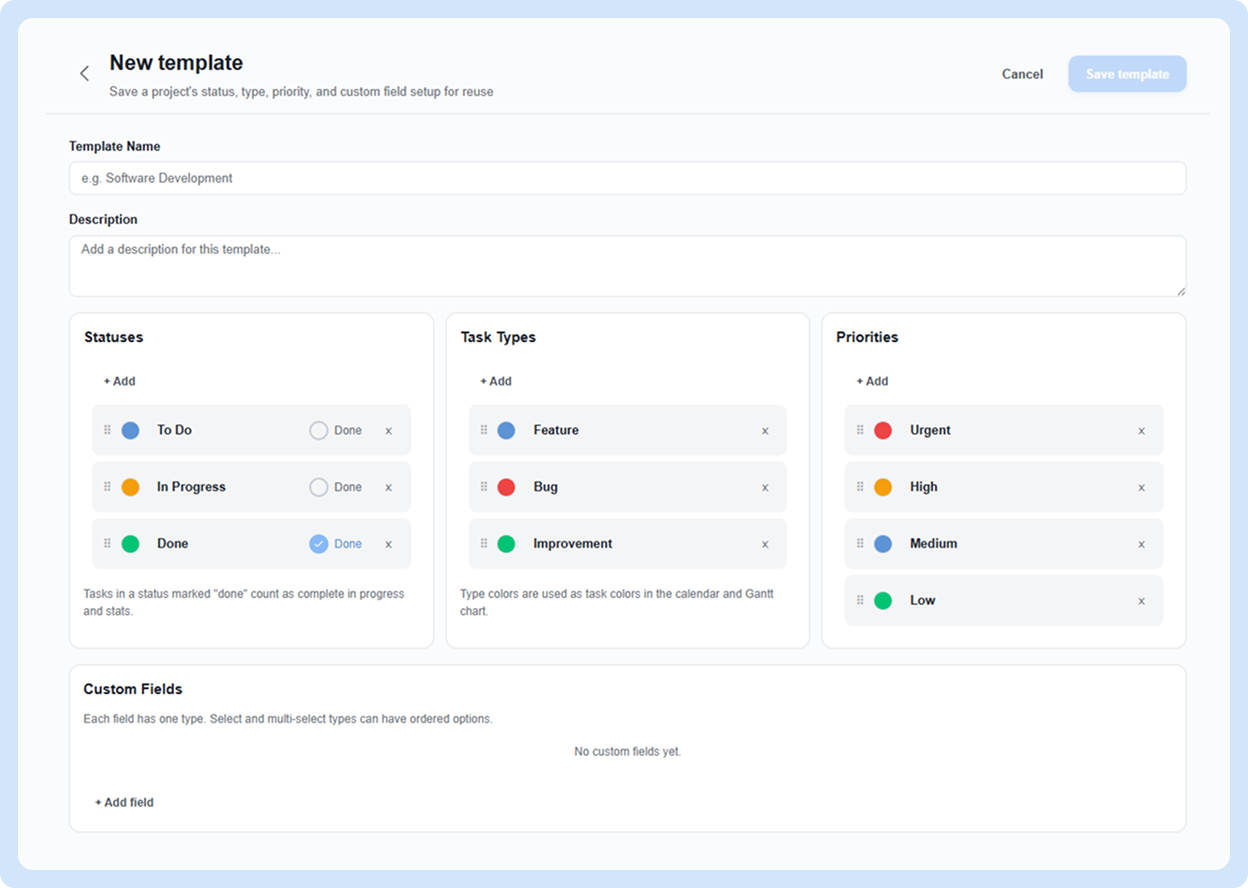
Task: Click the Cancel button
Action: pyautogui.click(x=1022, y=74)
